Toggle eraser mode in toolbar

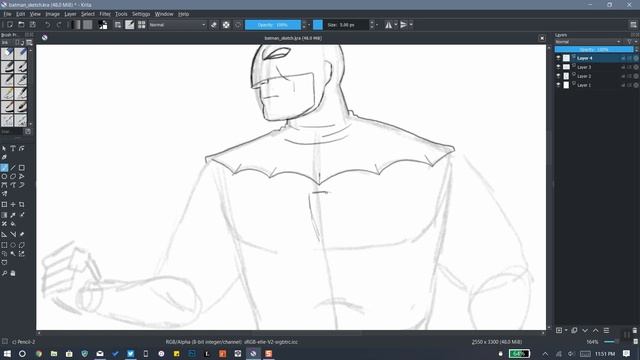coord(214,25)
